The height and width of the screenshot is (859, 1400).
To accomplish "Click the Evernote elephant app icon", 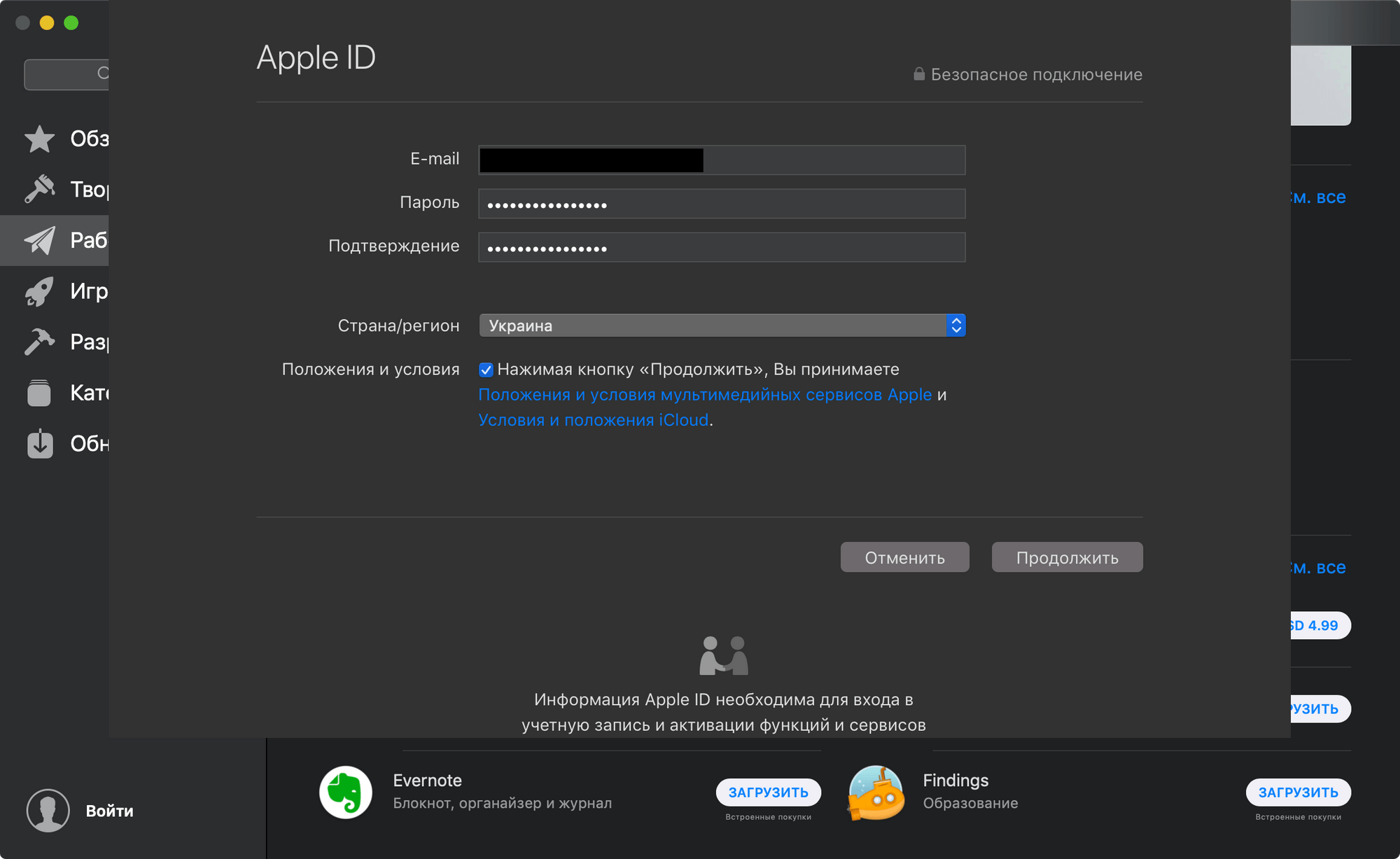I will (x=346, y=792).
